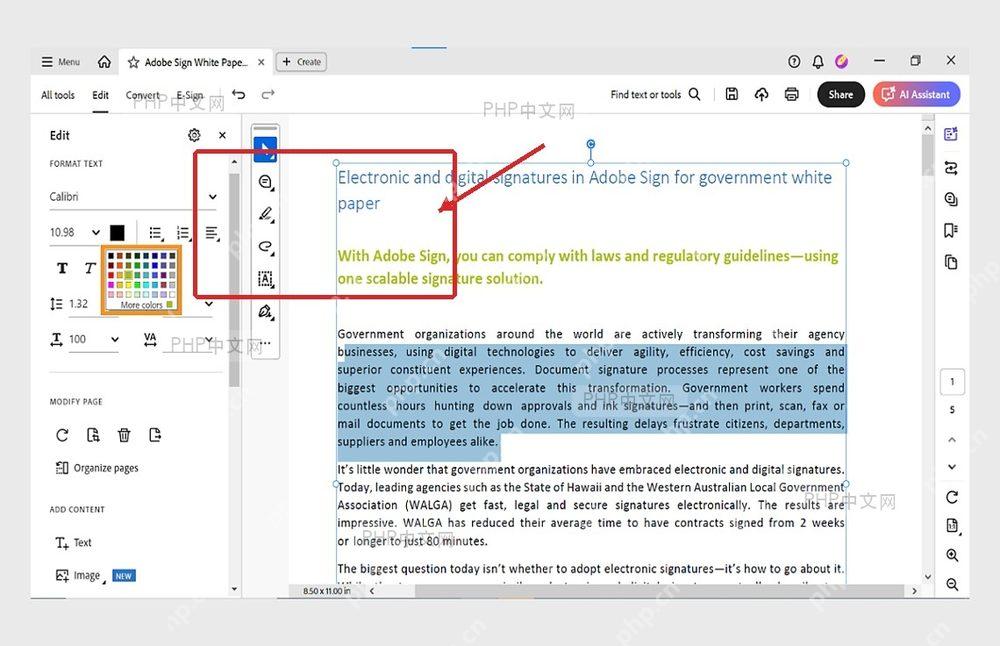Open the AI Assistant
This screenshot has width=1000, height=646.
[916, 94]
